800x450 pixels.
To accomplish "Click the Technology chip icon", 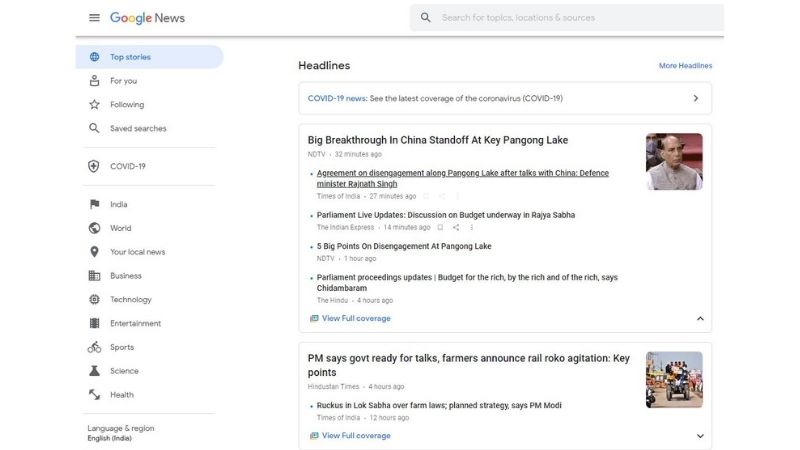I will click(x=94, y=299).
